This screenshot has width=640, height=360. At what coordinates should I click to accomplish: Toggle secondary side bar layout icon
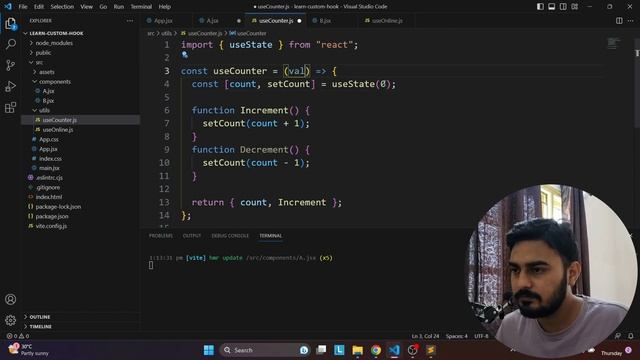pyautogui.click(x=563, y=7)
